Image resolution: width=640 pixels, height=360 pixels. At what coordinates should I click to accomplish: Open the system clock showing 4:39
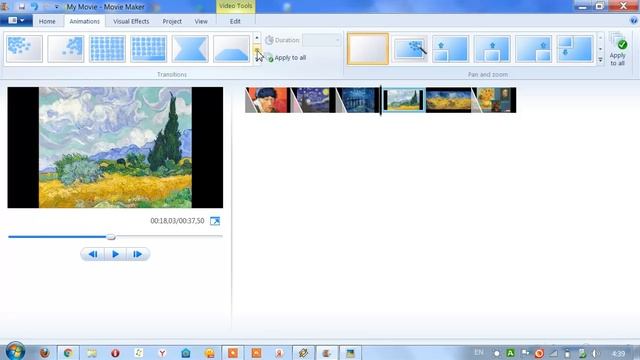(618, 353)
